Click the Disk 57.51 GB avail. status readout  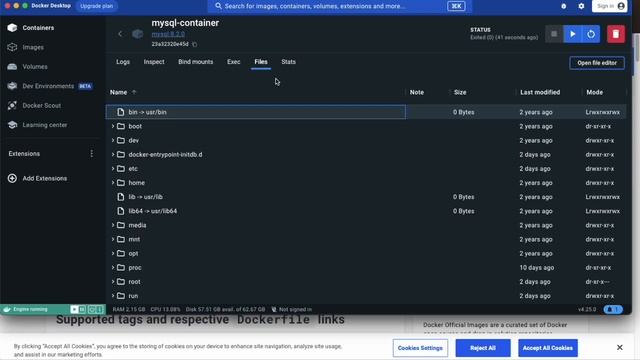tap(225, 309)
